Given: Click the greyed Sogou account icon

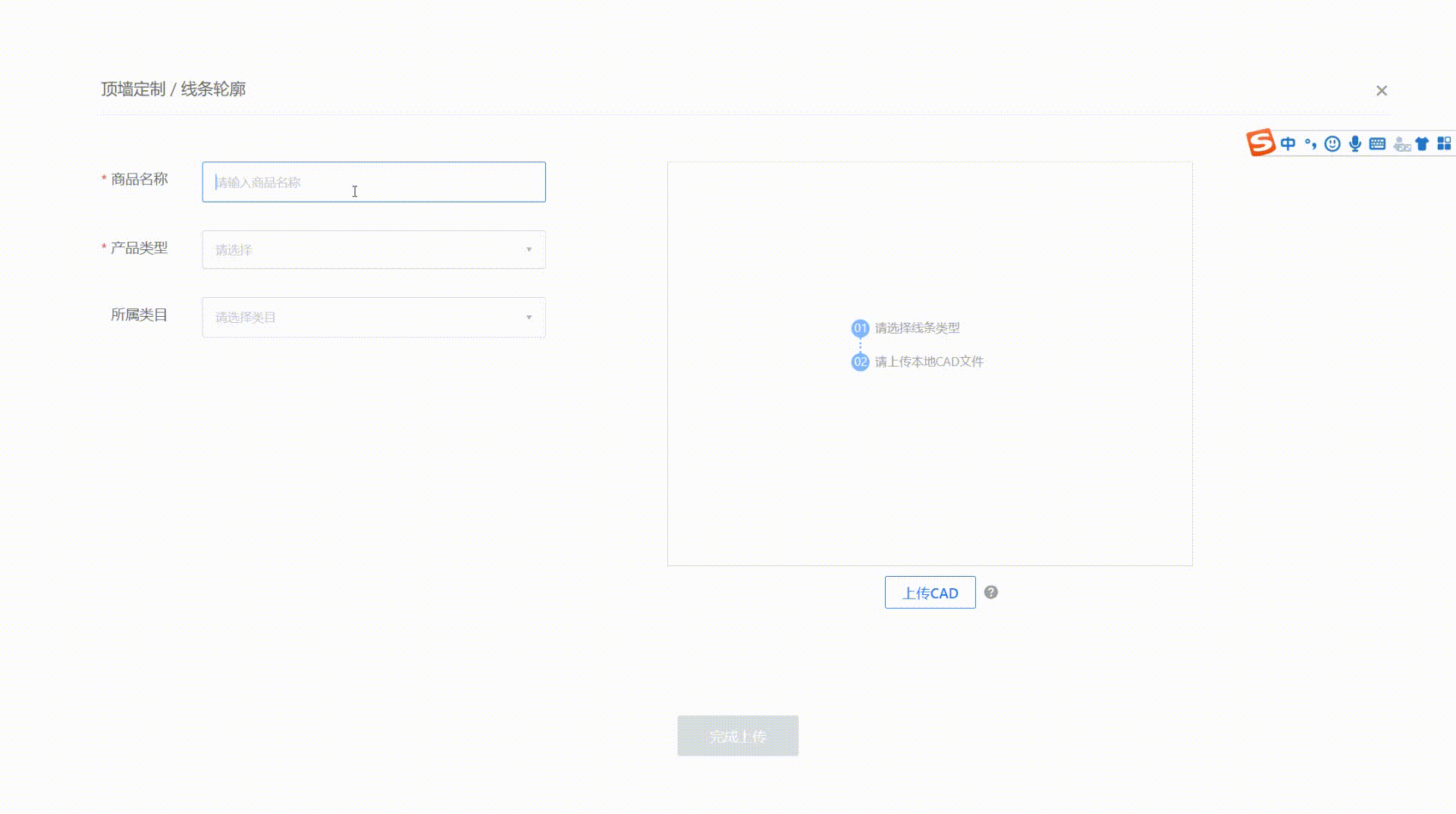Looking at the screenshot, I should click(x=1401, y=144).
